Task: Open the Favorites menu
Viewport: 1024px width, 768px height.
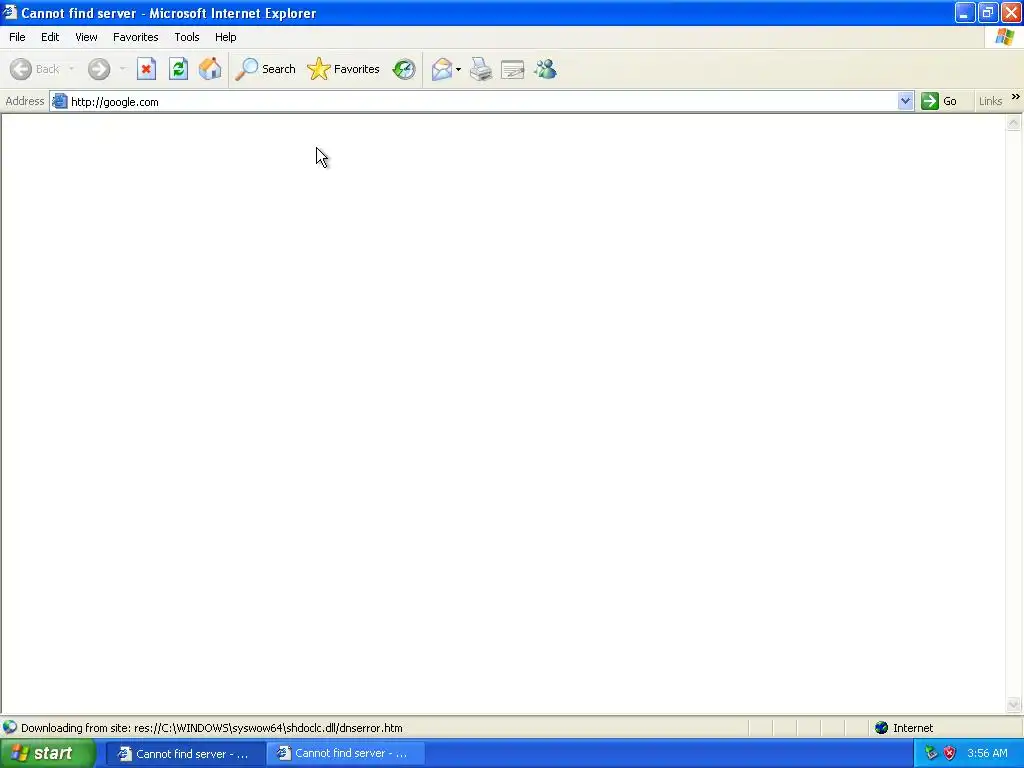Action: pyautogui.click(x=135, y=37)
